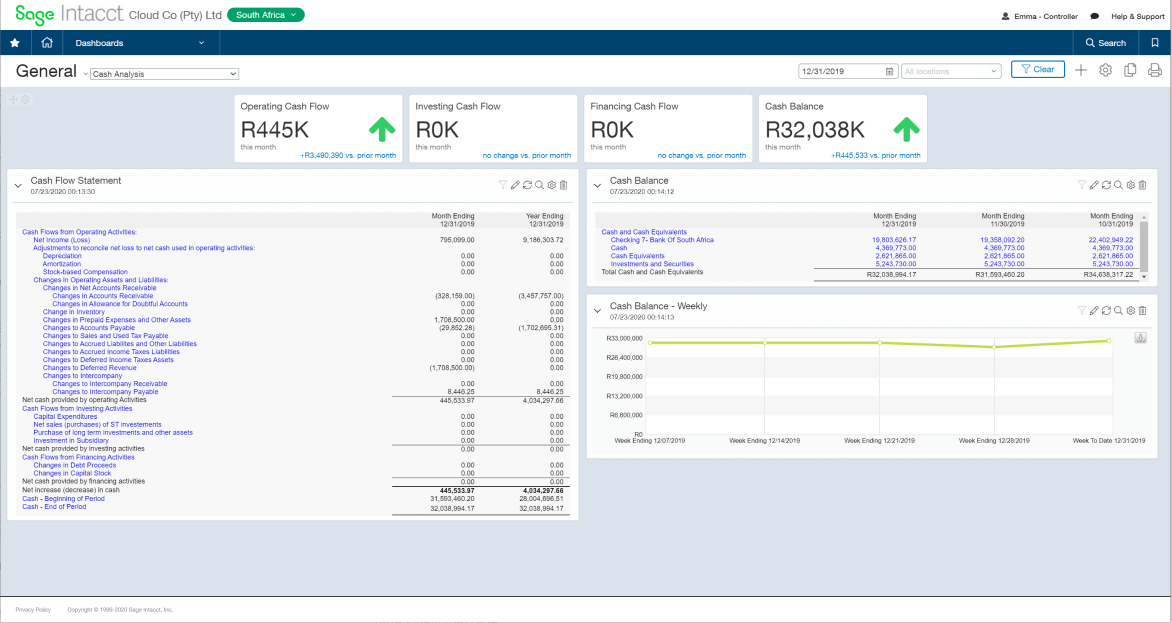The image size is (1172, 623).
Task: Open Help & Support link
Action: coord(1138,16)
